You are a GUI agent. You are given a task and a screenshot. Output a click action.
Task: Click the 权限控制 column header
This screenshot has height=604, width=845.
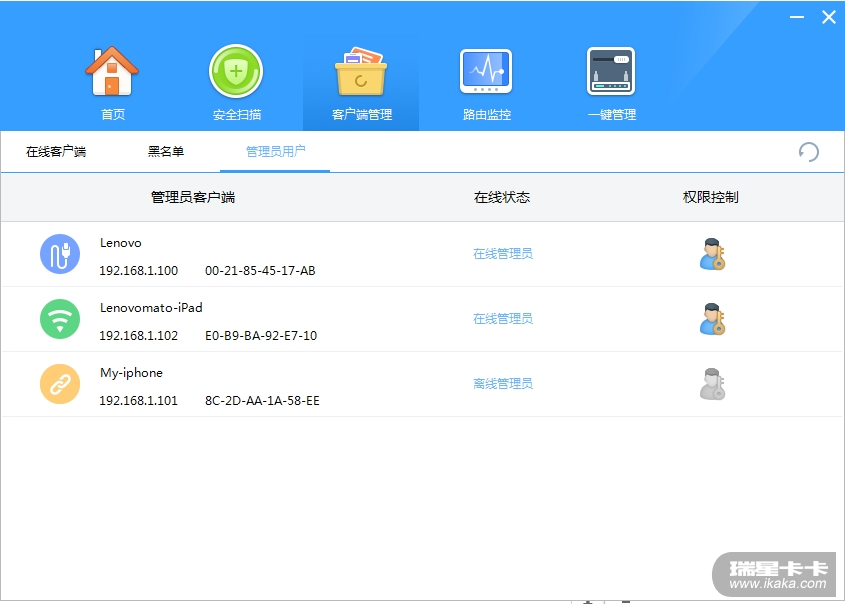click(x=710, y=197)
